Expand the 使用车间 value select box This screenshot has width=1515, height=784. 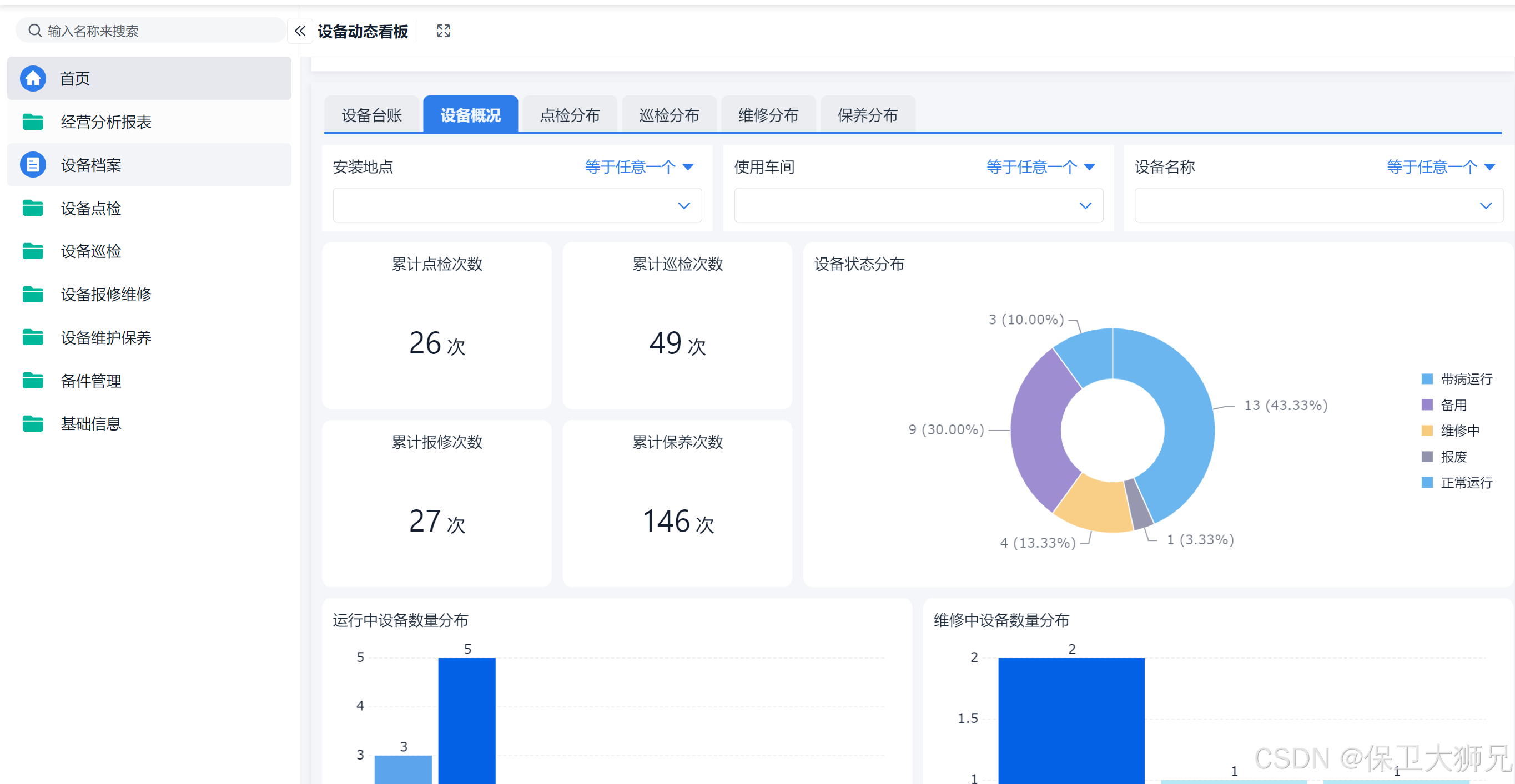pos(918,206)
